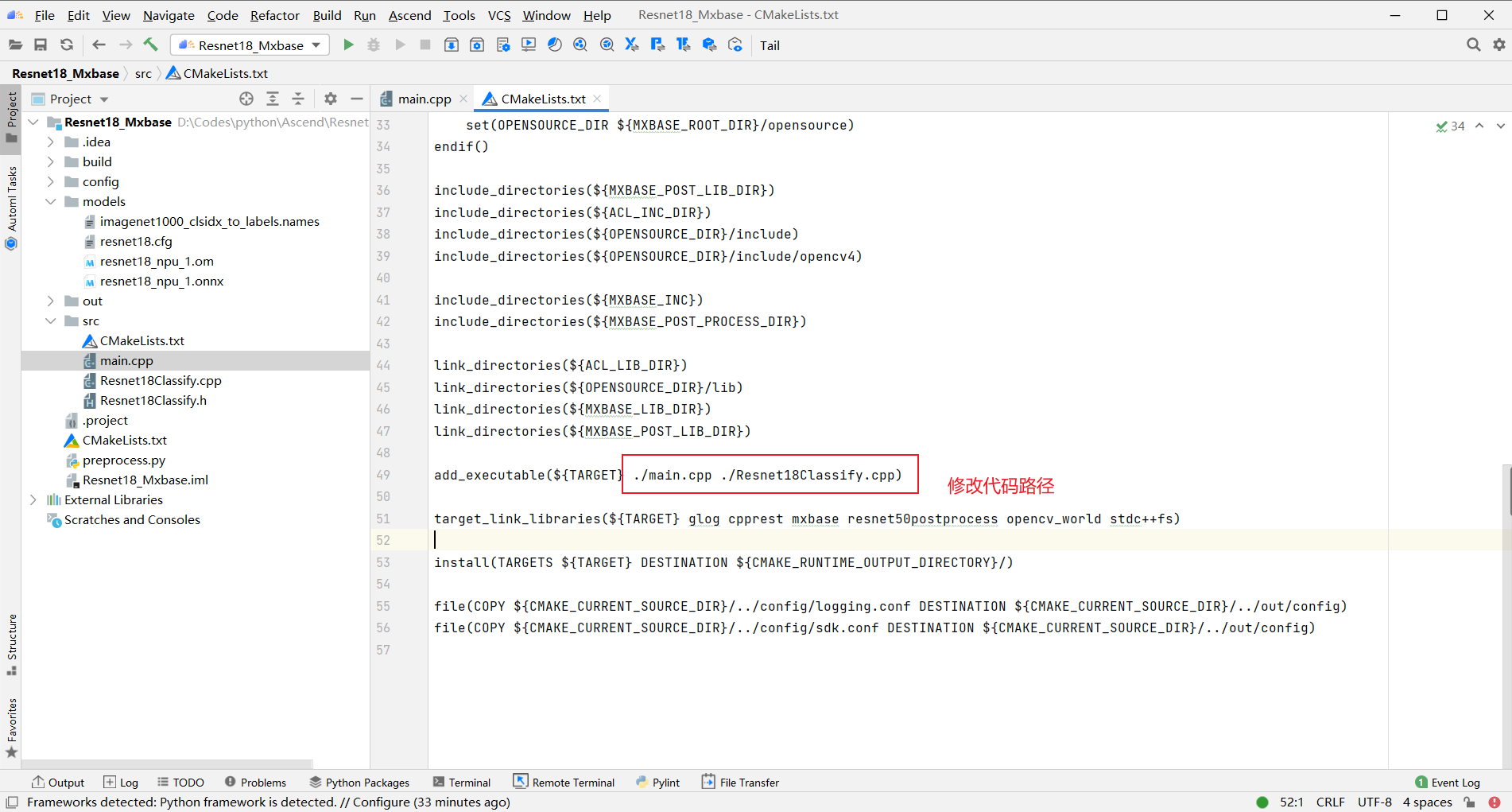The image size is (1512, 812).
Task: Close the CMakeLists.txt editor tab
Action: tap(597, 99)
